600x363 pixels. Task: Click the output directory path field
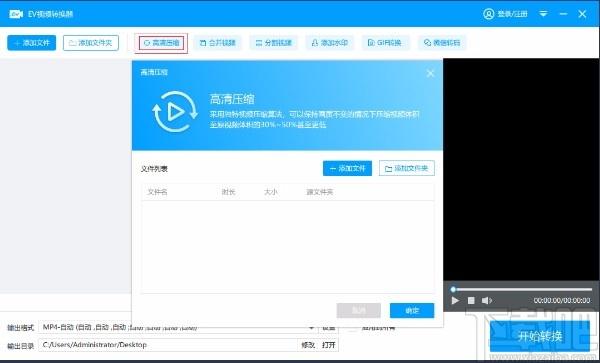[x=168, y=345]
